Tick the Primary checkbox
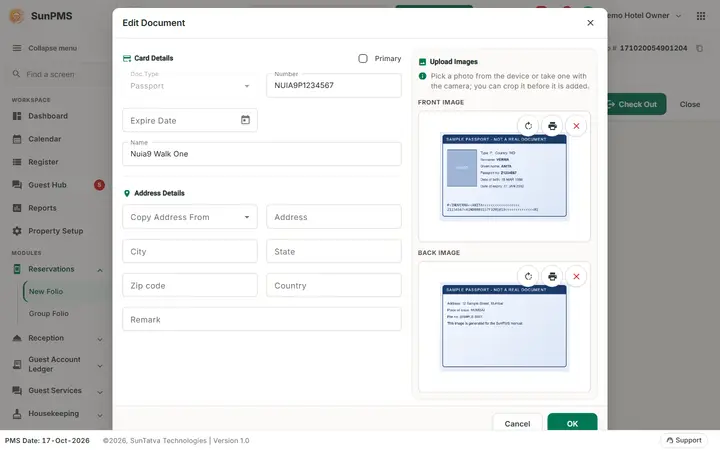 click(x=363, y=58)
